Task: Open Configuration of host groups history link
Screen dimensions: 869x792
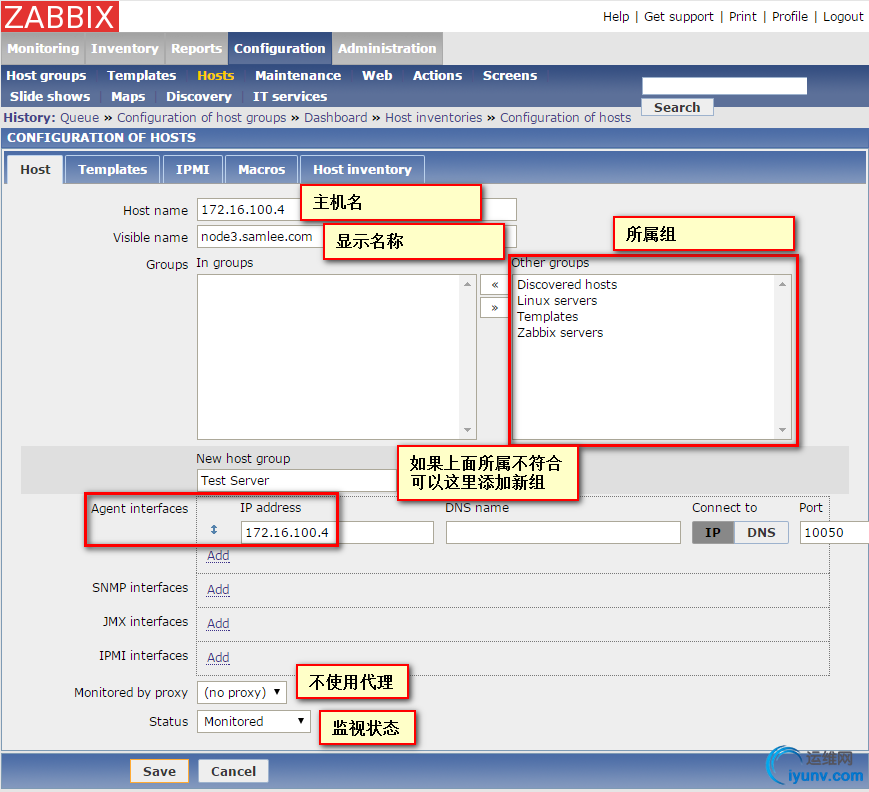Action: pos(201,117)
